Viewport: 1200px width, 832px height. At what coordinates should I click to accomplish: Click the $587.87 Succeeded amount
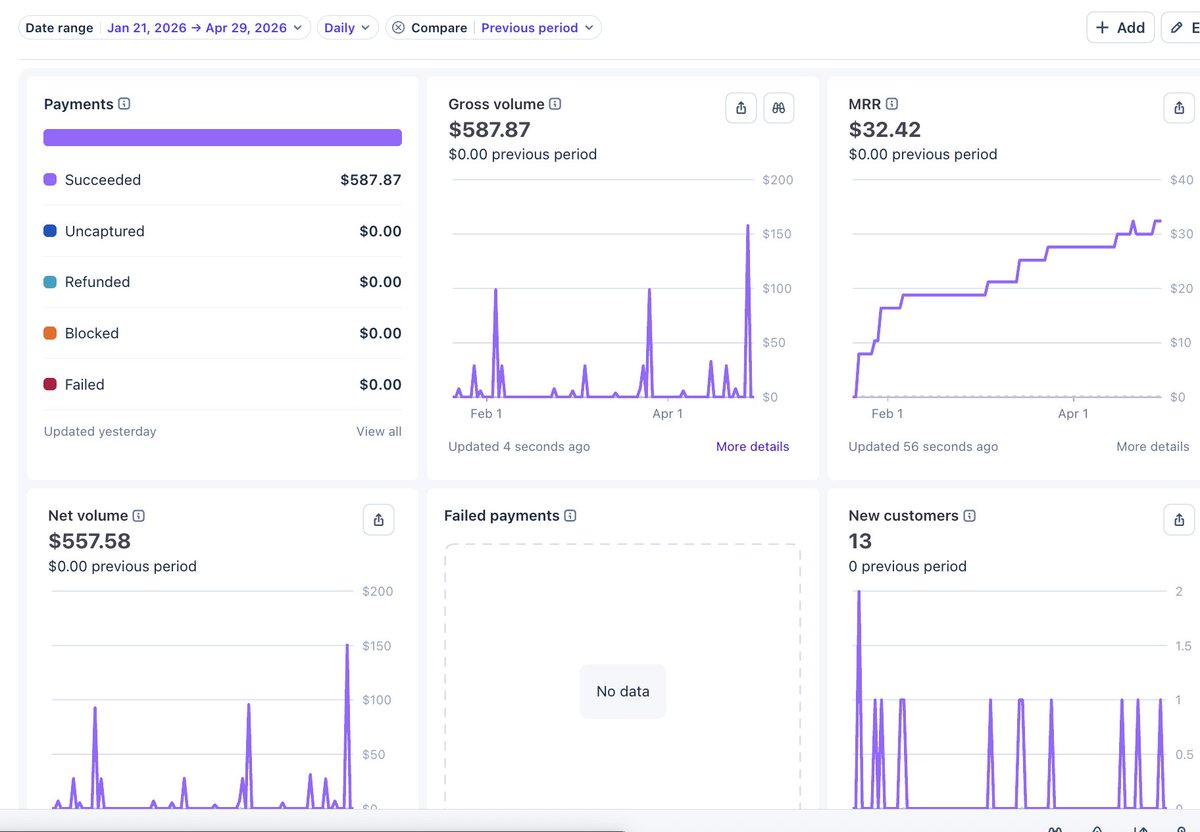pos(371,180)
